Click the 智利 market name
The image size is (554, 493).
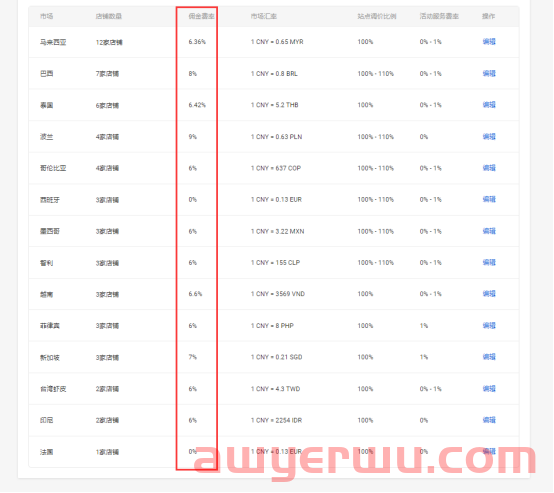click(47, 263)
